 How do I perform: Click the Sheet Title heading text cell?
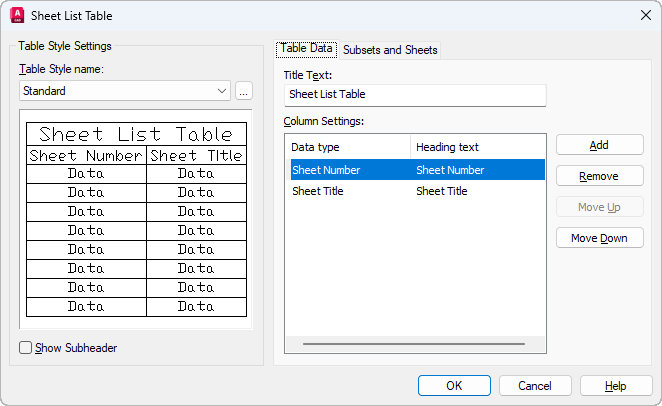(x=442, y=191)
